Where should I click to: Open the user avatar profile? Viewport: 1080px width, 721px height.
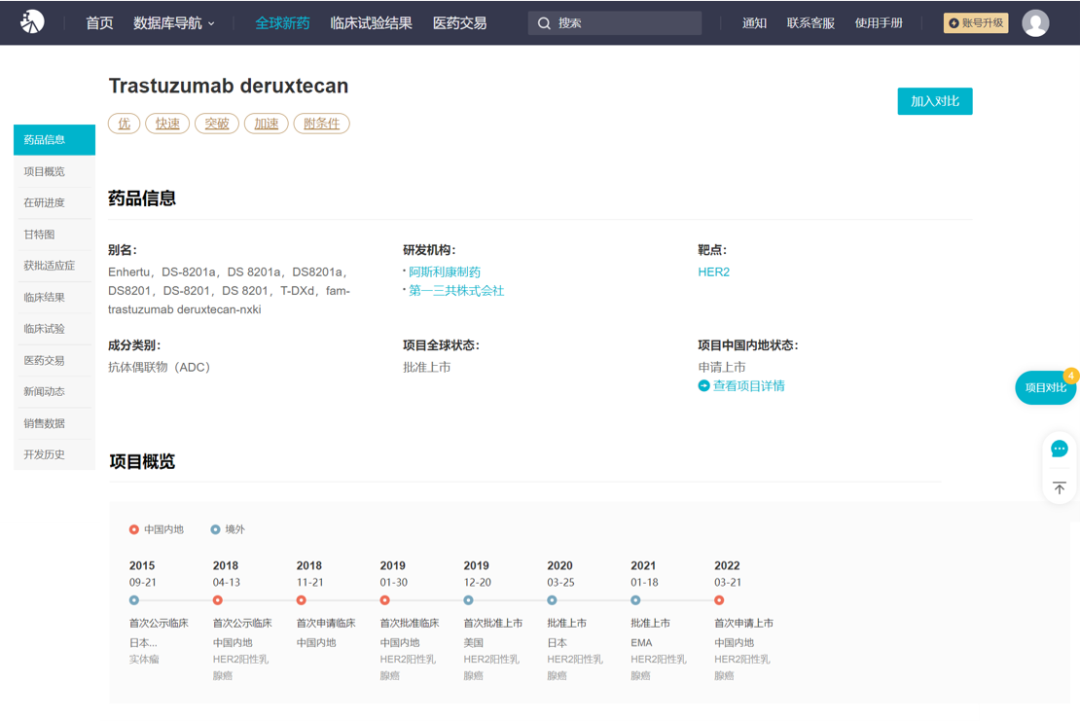pyautogui.click(x=1035, y=23)
